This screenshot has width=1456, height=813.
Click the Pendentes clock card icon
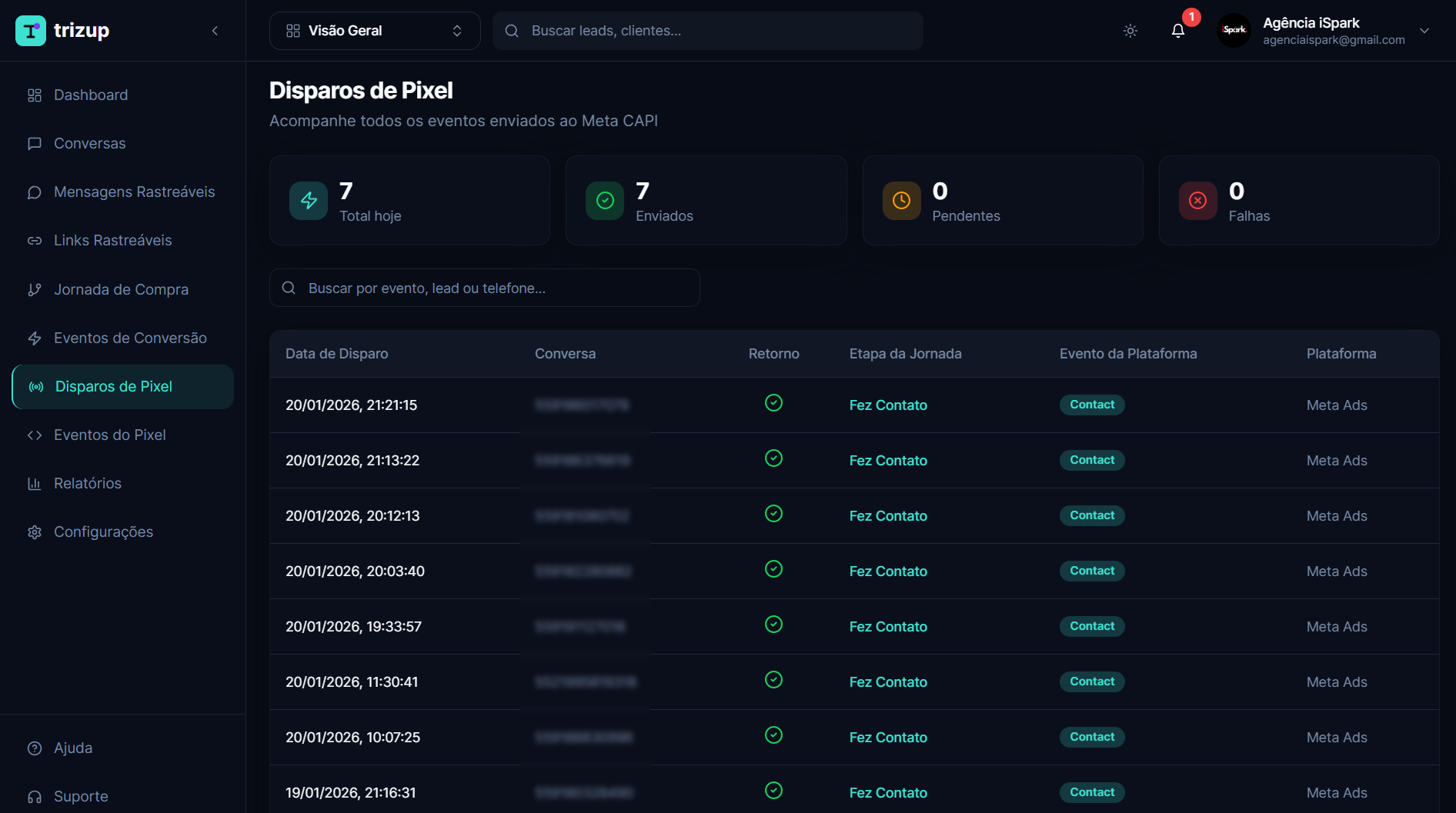pyautogui.click(x=902, y=201)
